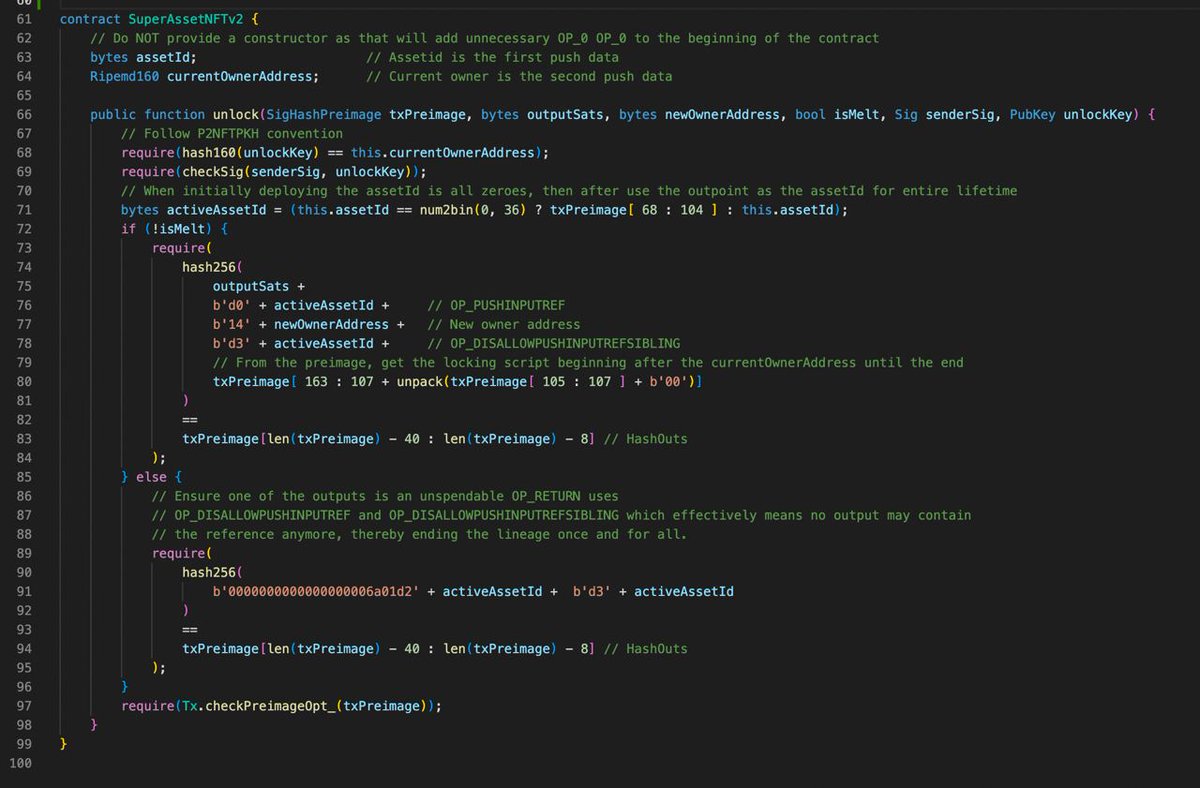Screen dimensions: 1200x788
Task: Click line number 100 in the gutter
Action: (21, 764)
